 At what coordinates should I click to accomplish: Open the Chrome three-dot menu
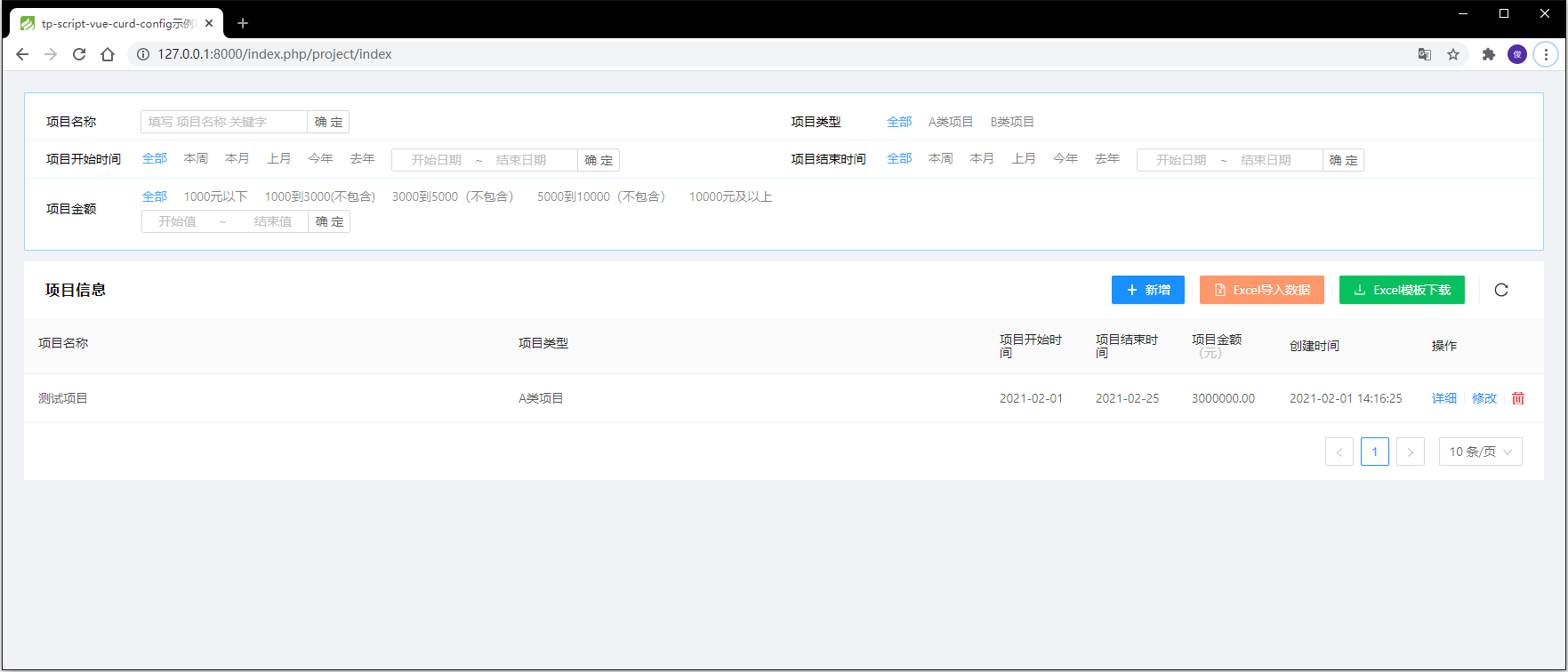(1546, 54)
